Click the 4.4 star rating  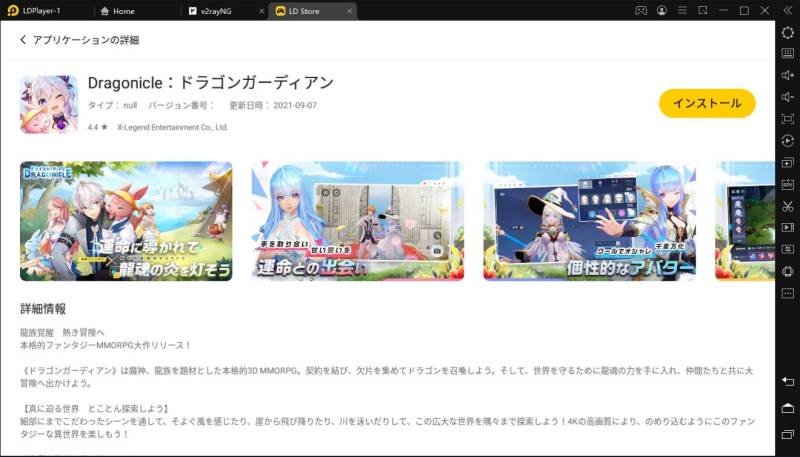[x=97, y=127]
